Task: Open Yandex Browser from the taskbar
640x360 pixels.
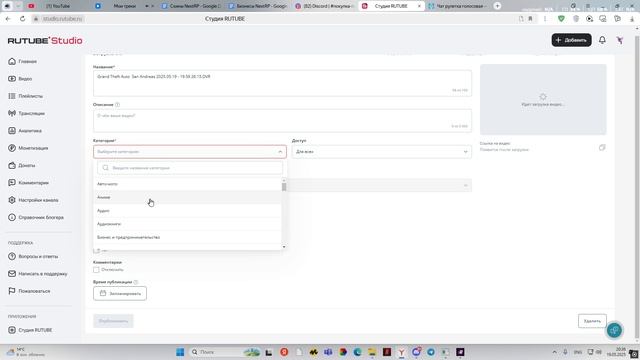Action: point(402,352)
